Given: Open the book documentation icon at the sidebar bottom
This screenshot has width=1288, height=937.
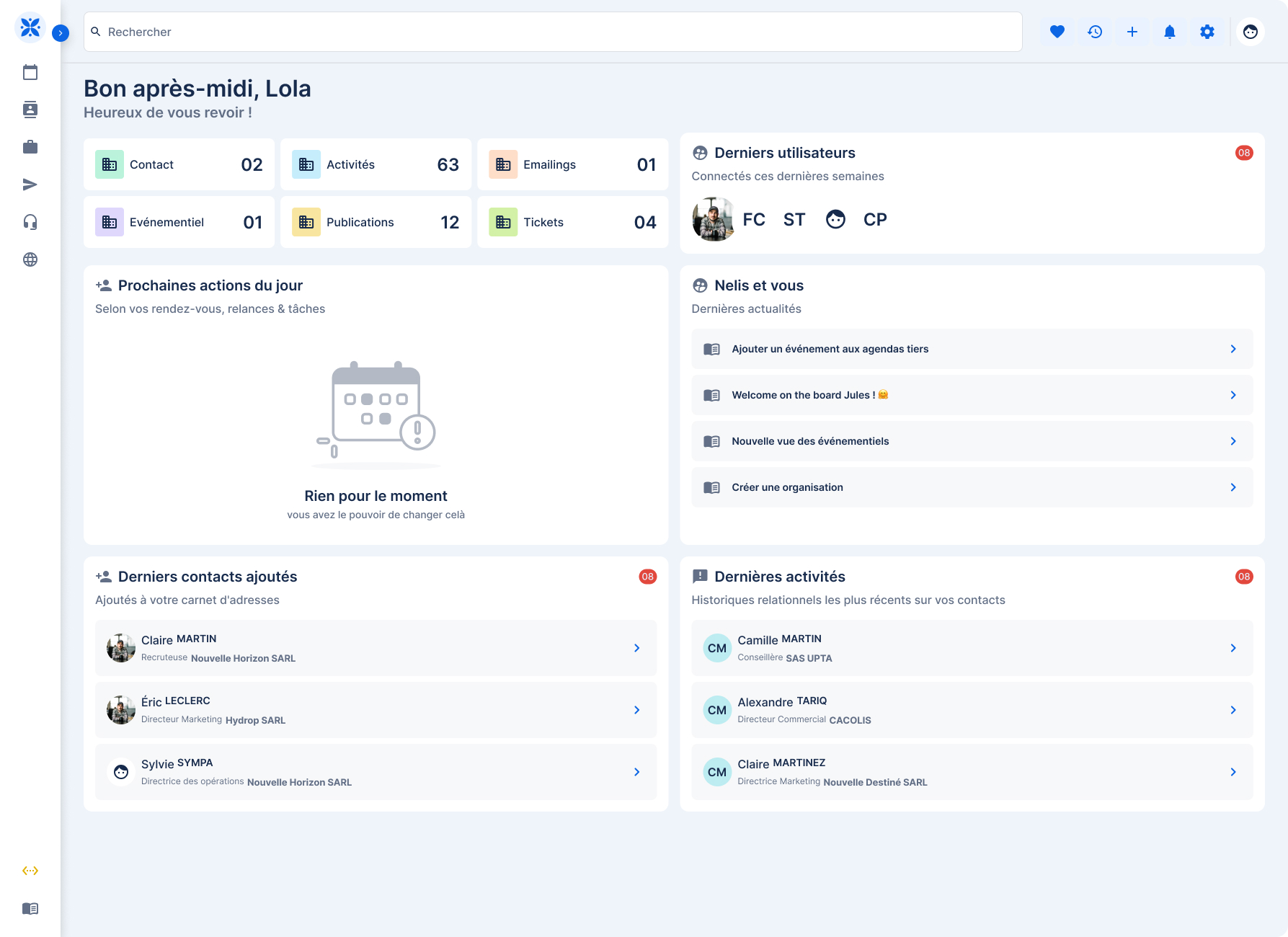Looking at the screenshot, I should 30,908.
